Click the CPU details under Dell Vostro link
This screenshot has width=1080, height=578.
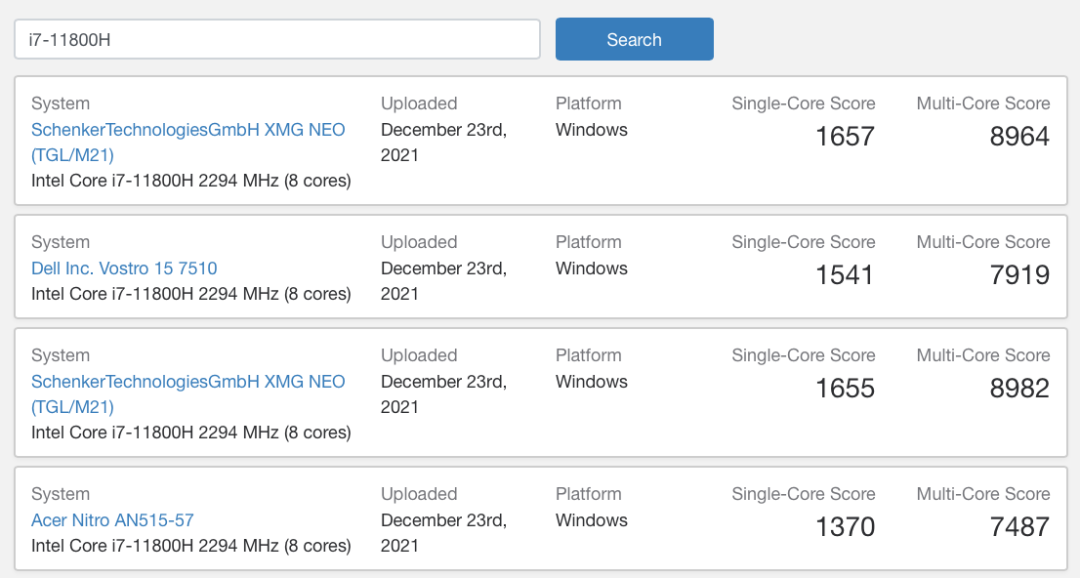191,294
